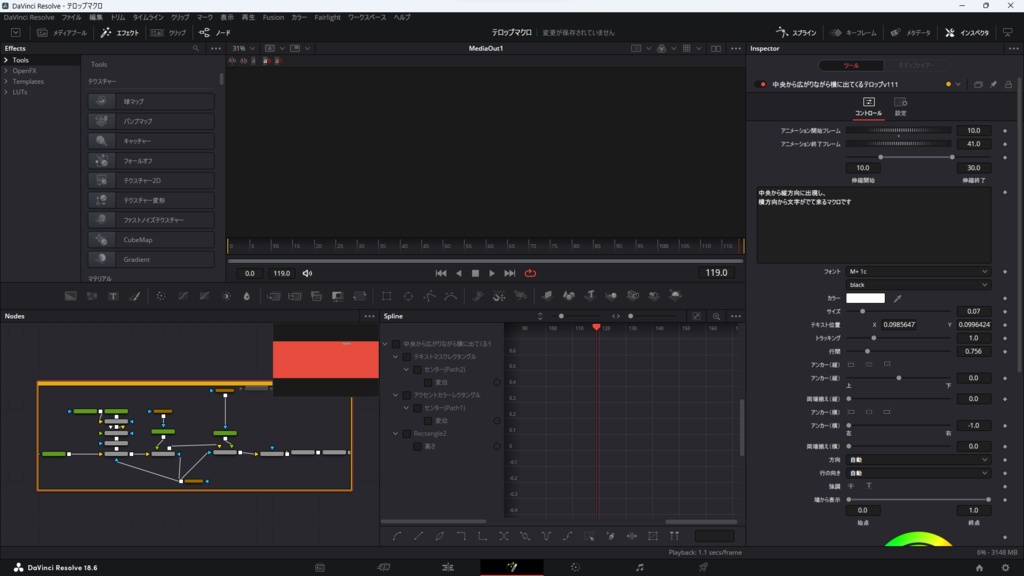Check the テキストマスクレクタングル spline checkbox
The image size is (1024, 576).
coord(406,357)
